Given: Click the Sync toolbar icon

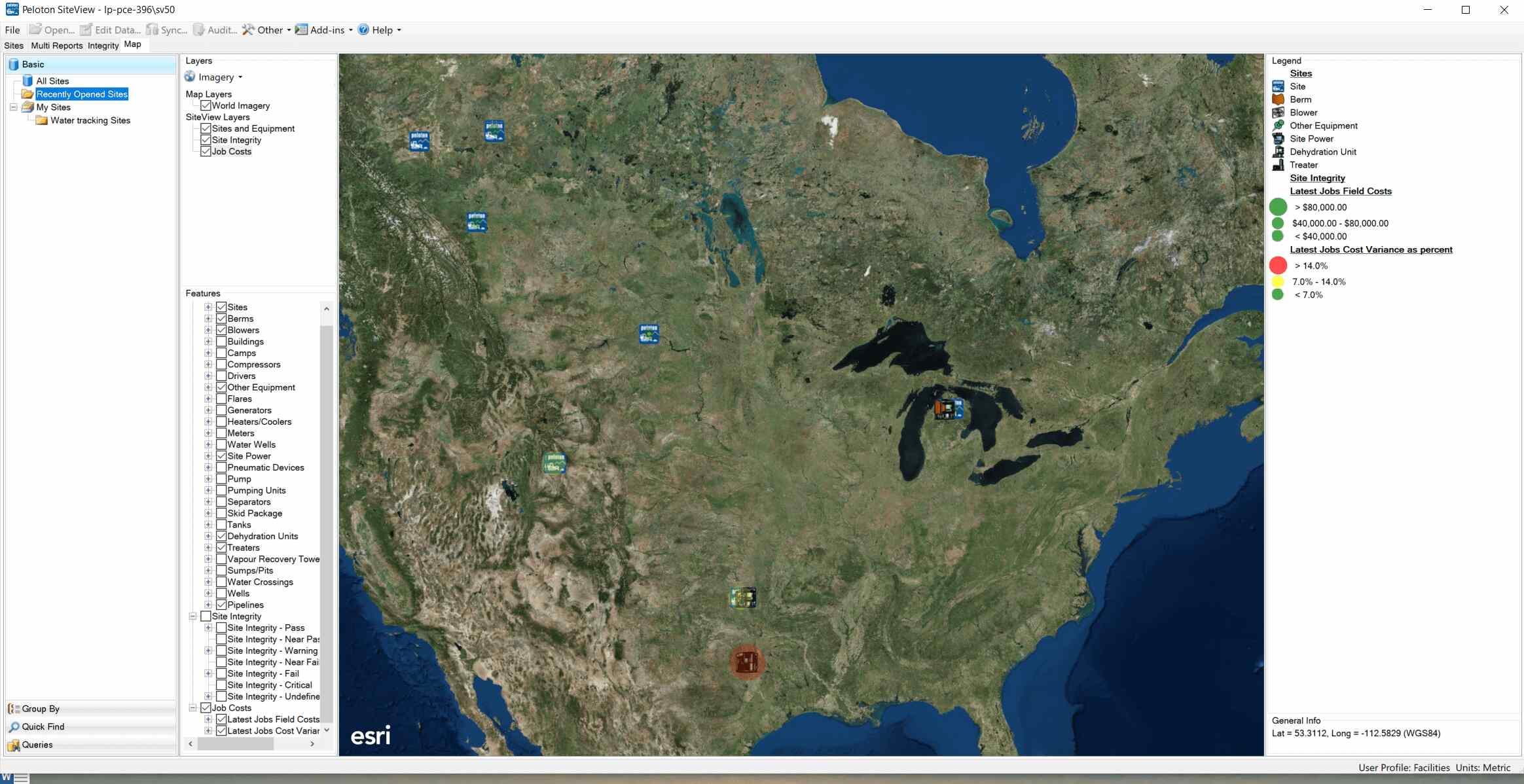Looking at the screenshot, I should click(152, 29).
